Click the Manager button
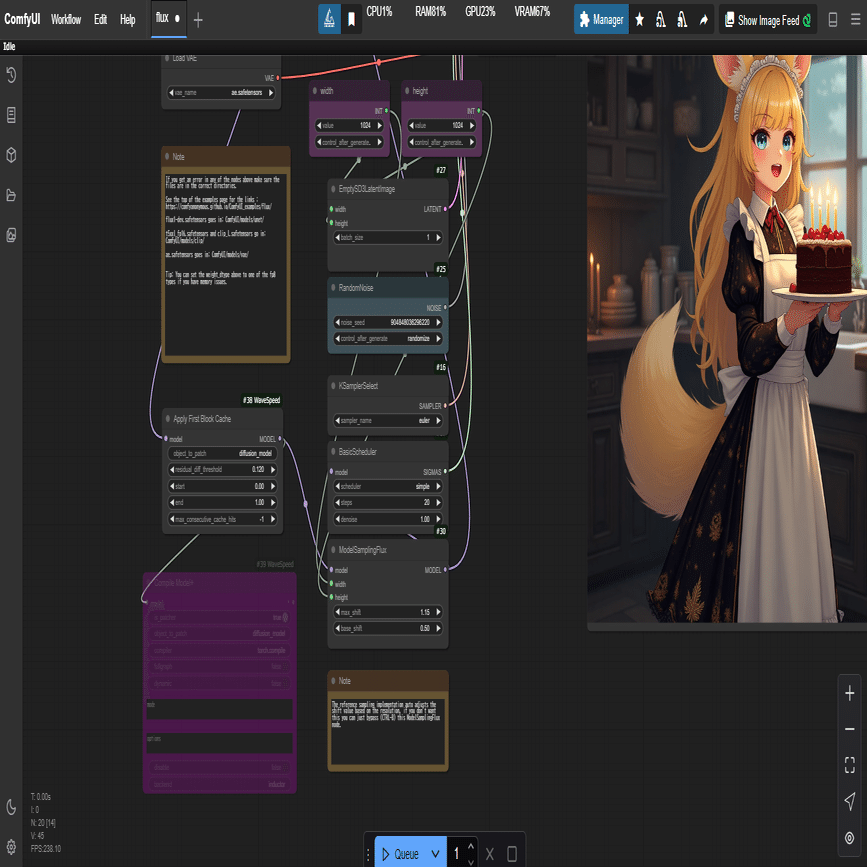 click(x=601, y=20)
